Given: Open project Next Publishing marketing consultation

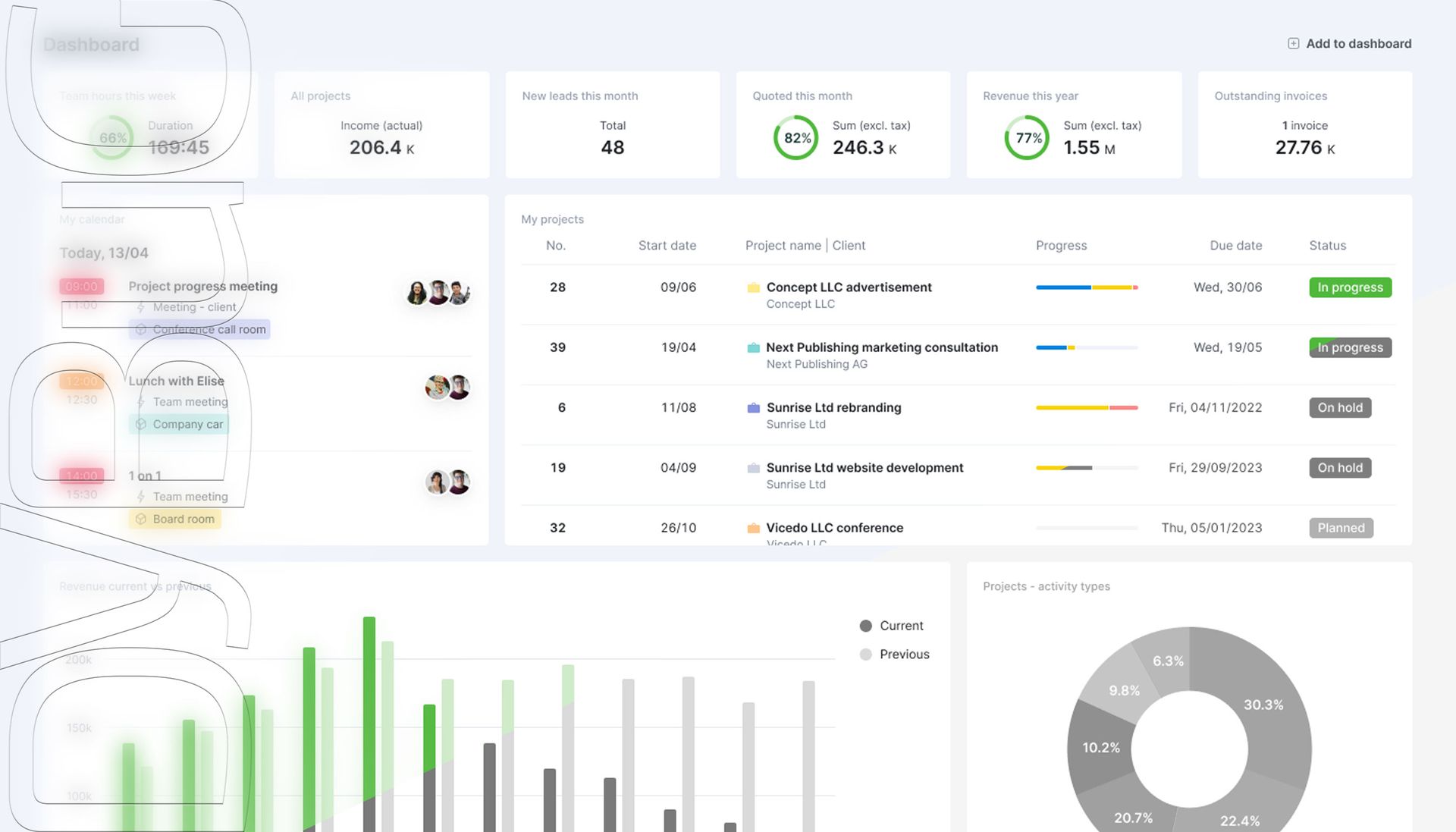Looking at the screenshot, I should 882,347.
